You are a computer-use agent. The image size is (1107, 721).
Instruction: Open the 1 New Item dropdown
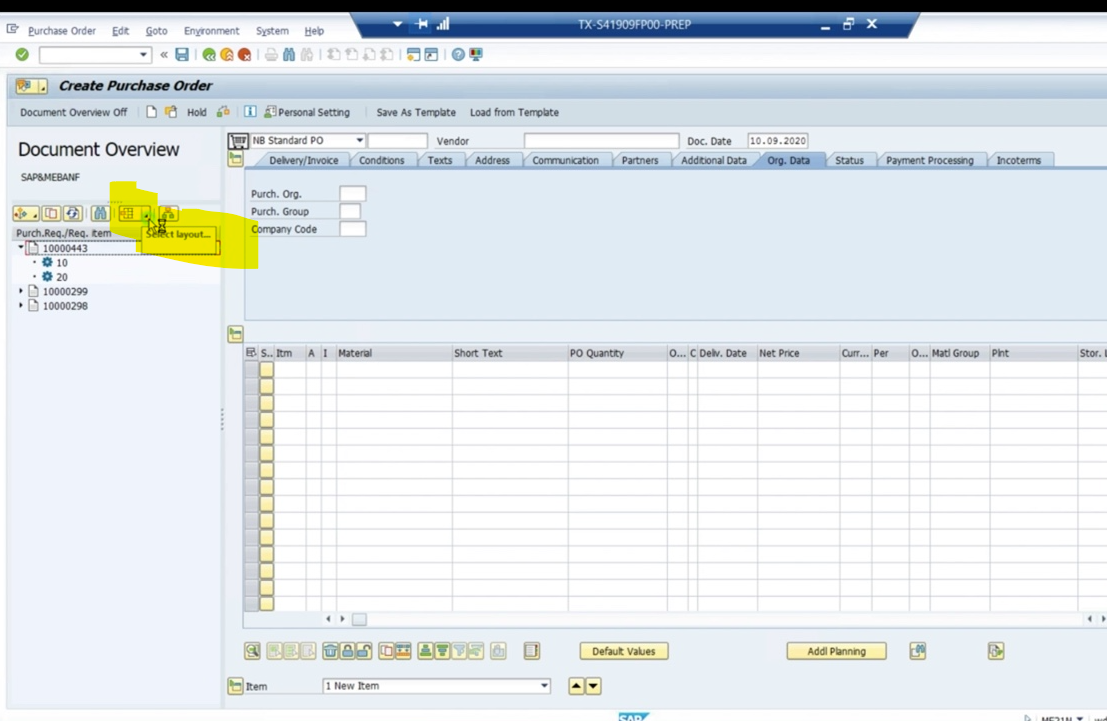point(544,686)
